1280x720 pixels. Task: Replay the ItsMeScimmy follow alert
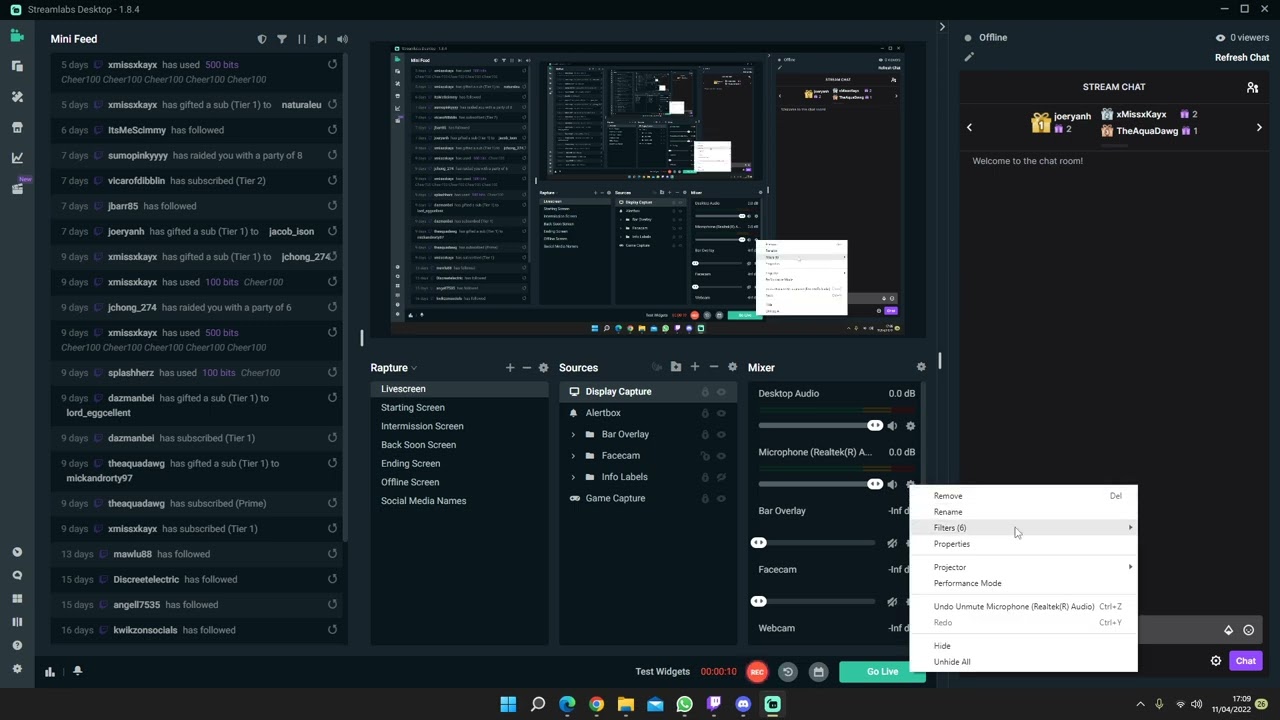[x=332, y=130]
